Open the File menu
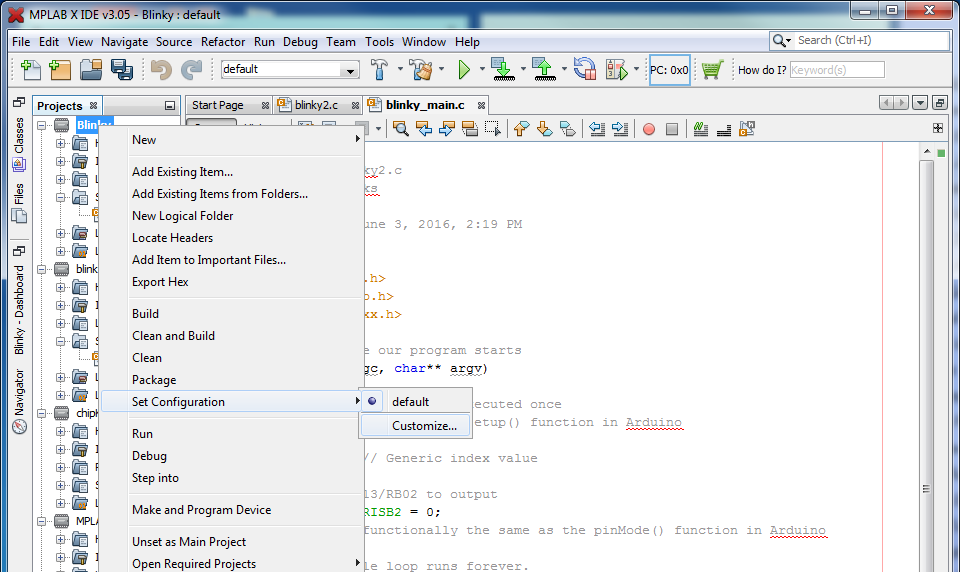The width and height of the screenshot is (960, 572). [21, 42]
